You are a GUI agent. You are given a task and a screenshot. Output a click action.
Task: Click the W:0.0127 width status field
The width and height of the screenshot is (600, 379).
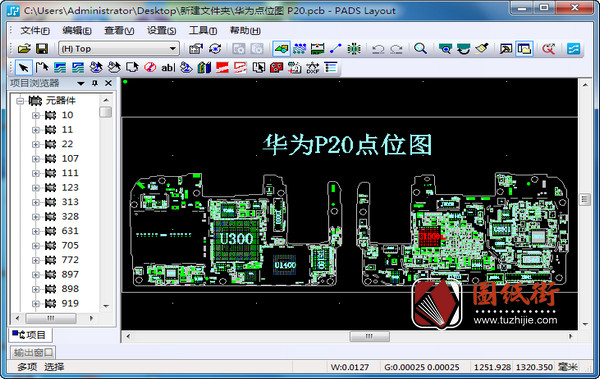point(350,367)
